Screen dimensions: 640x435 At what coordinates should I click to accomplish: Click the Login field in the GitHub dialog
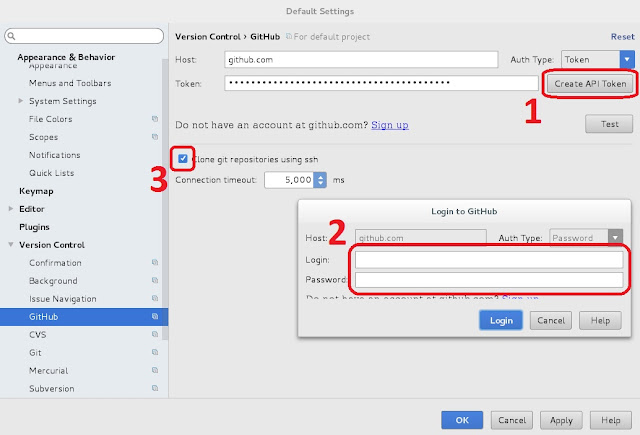[x=489, y=260]
